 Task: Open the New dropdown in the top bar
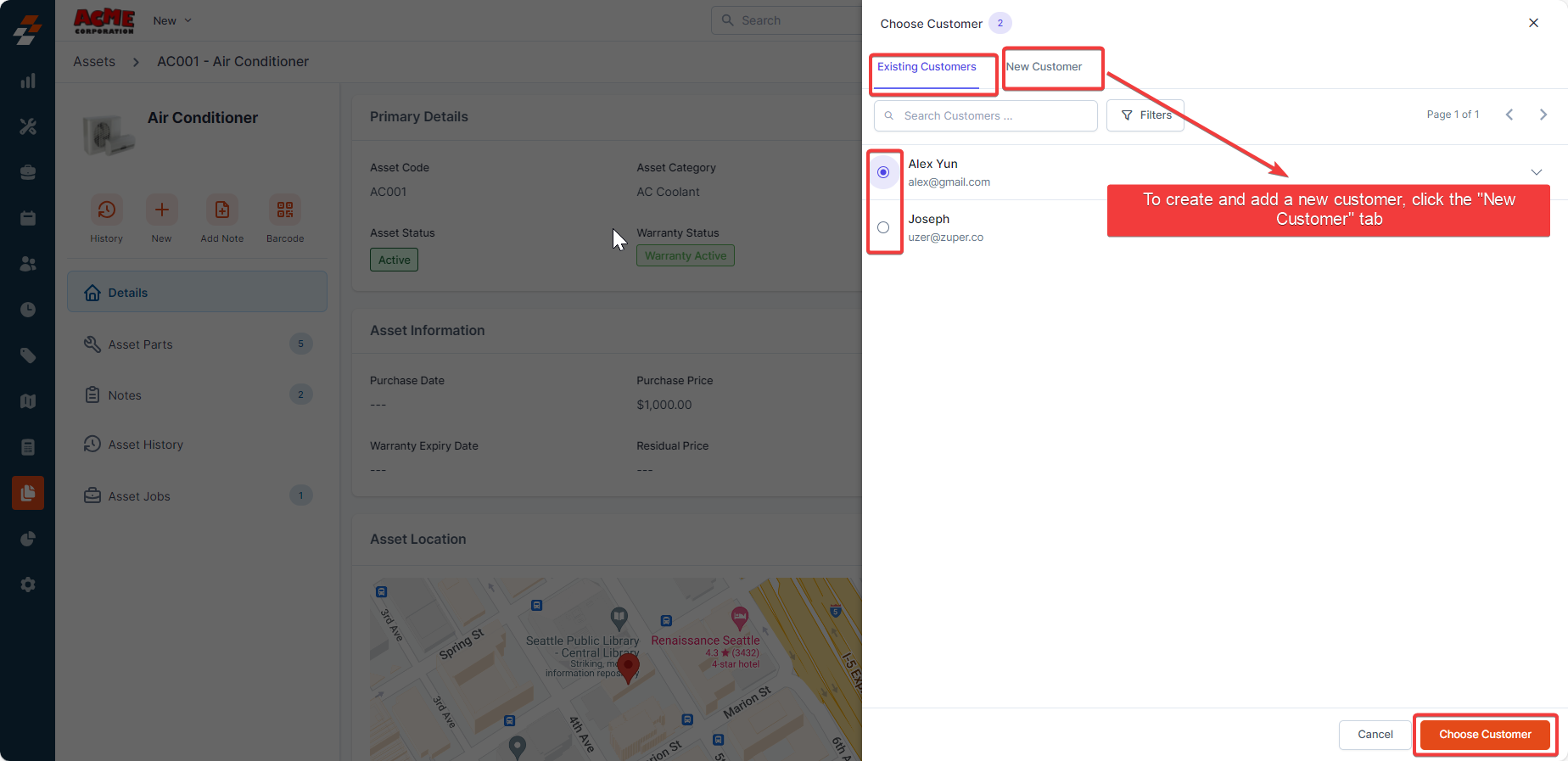pos(172,20)
